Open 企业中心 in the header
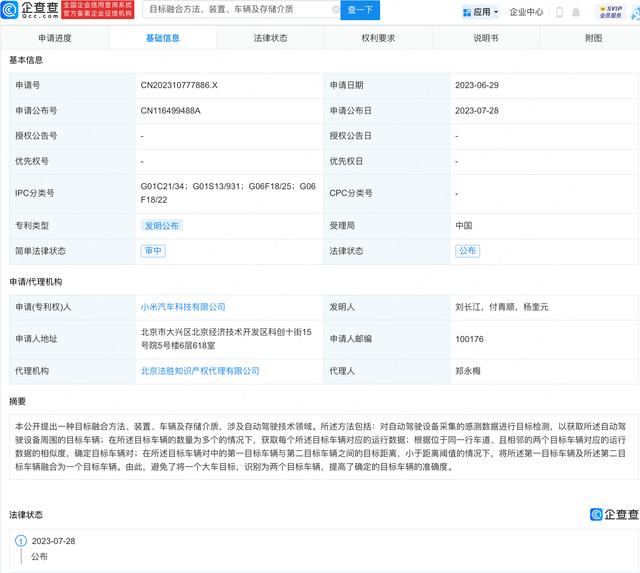The height and width of the screenshot is (573, 640). [x=526, y=12]
